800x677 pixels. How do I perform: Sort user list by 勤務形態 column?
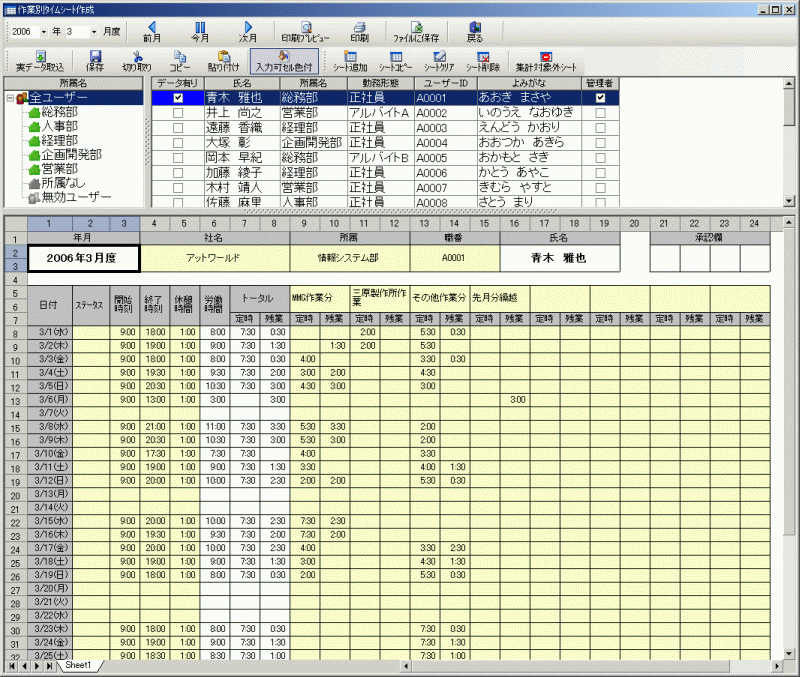coord(381,83)
